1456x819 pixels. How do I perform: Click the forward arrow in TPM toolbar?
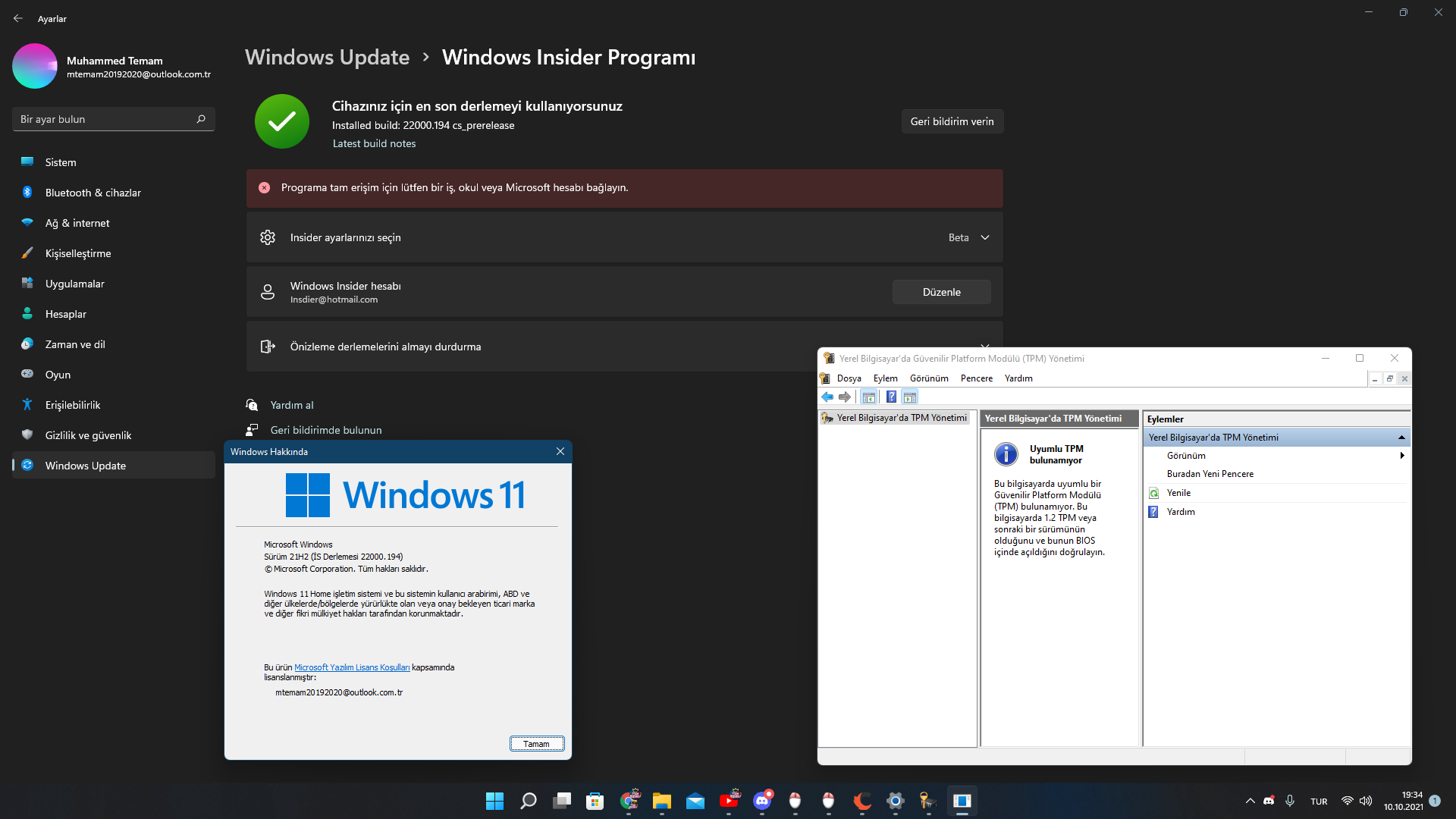(x=845, y=397)
